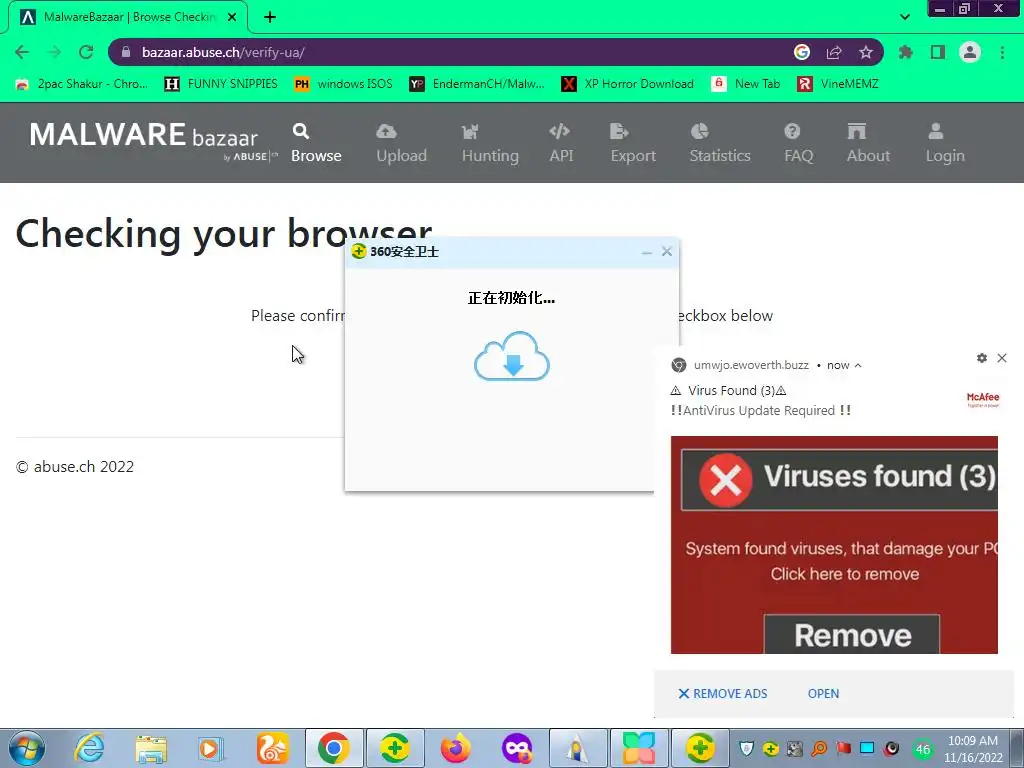Share this page via the share icon
The height and width of the screenshot is (768, 1024).
(x=834, y=52)
